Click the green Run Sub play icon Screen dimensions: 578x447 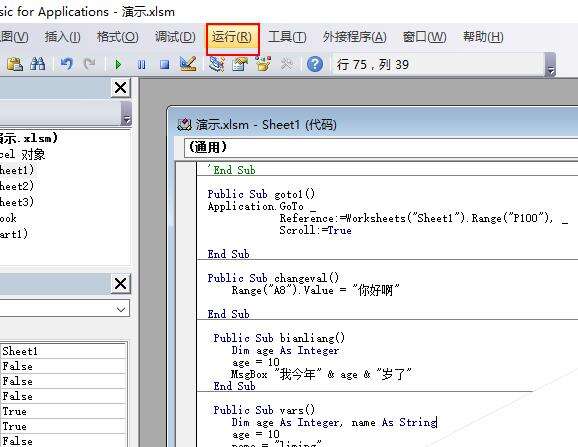[118, 65]
